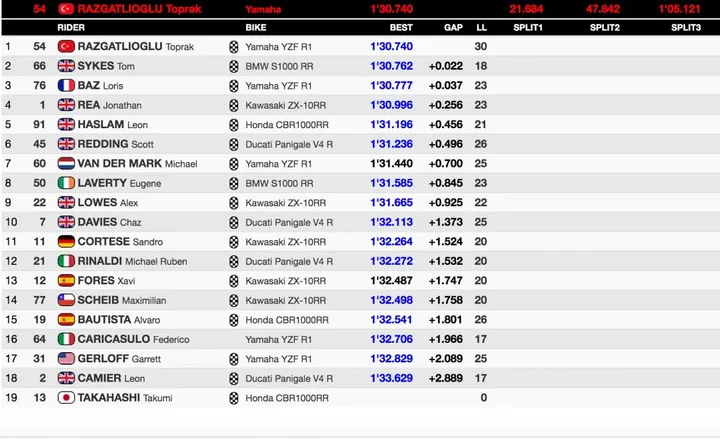
Task: Click rider number 91 in HASLAM row
Action: click(39, 124)
